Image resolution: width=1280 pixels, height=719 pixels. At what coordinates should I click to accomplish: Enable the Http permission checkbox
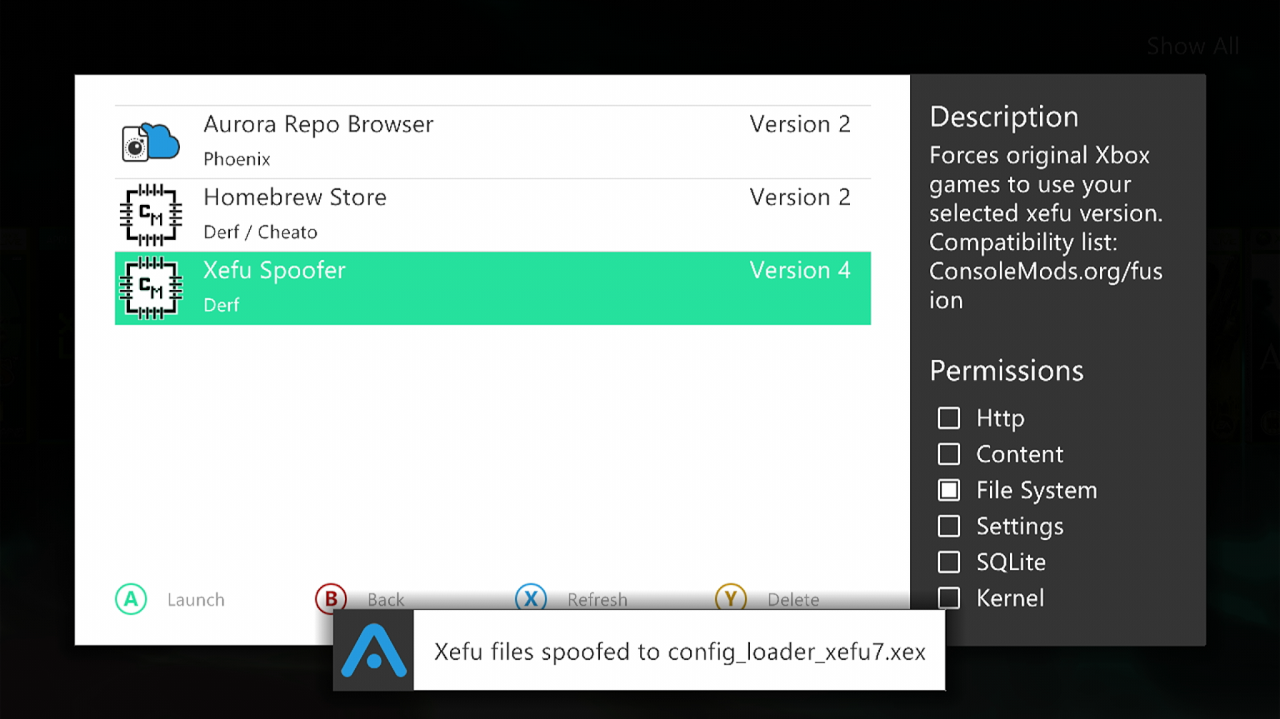(949, 418)
